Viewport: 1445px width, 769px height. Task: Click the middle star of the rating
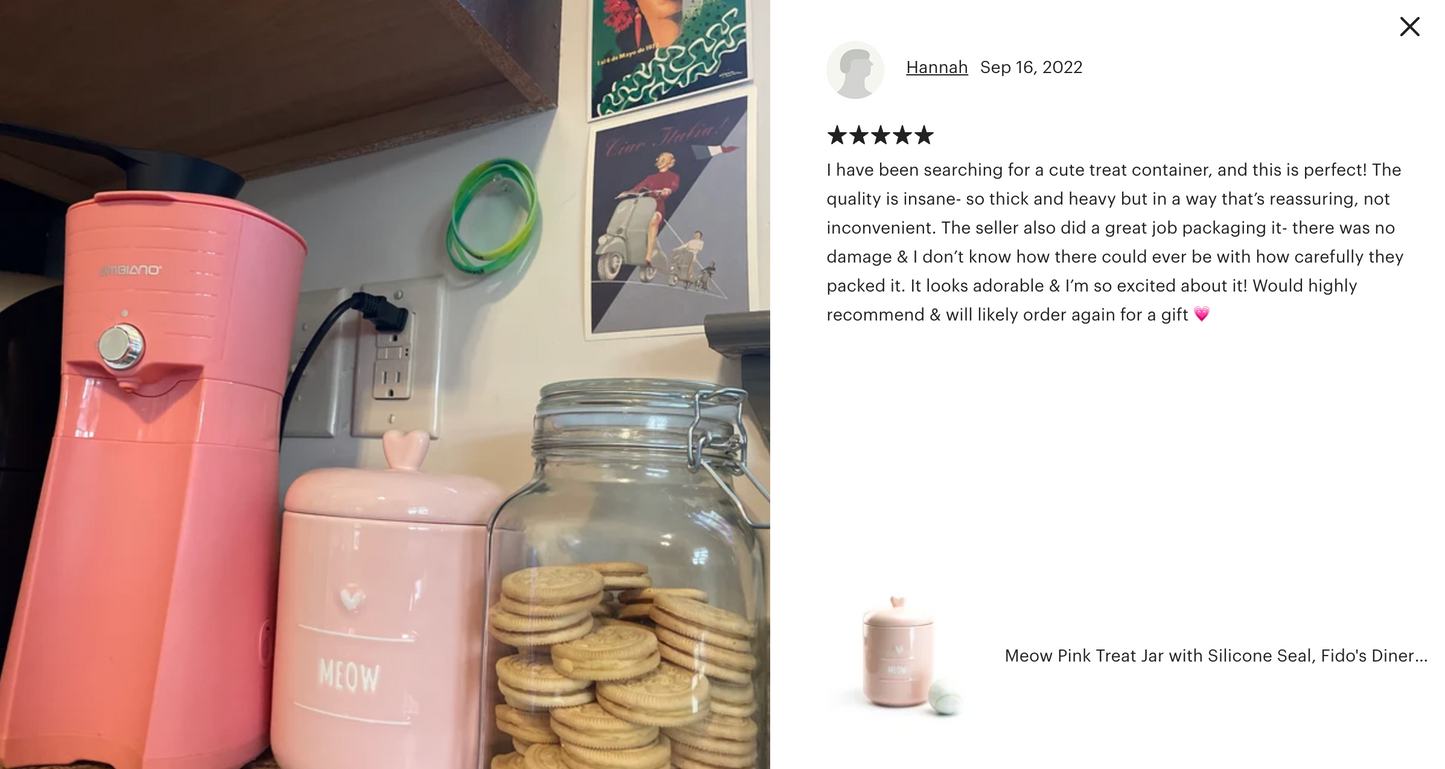point(881,135)
